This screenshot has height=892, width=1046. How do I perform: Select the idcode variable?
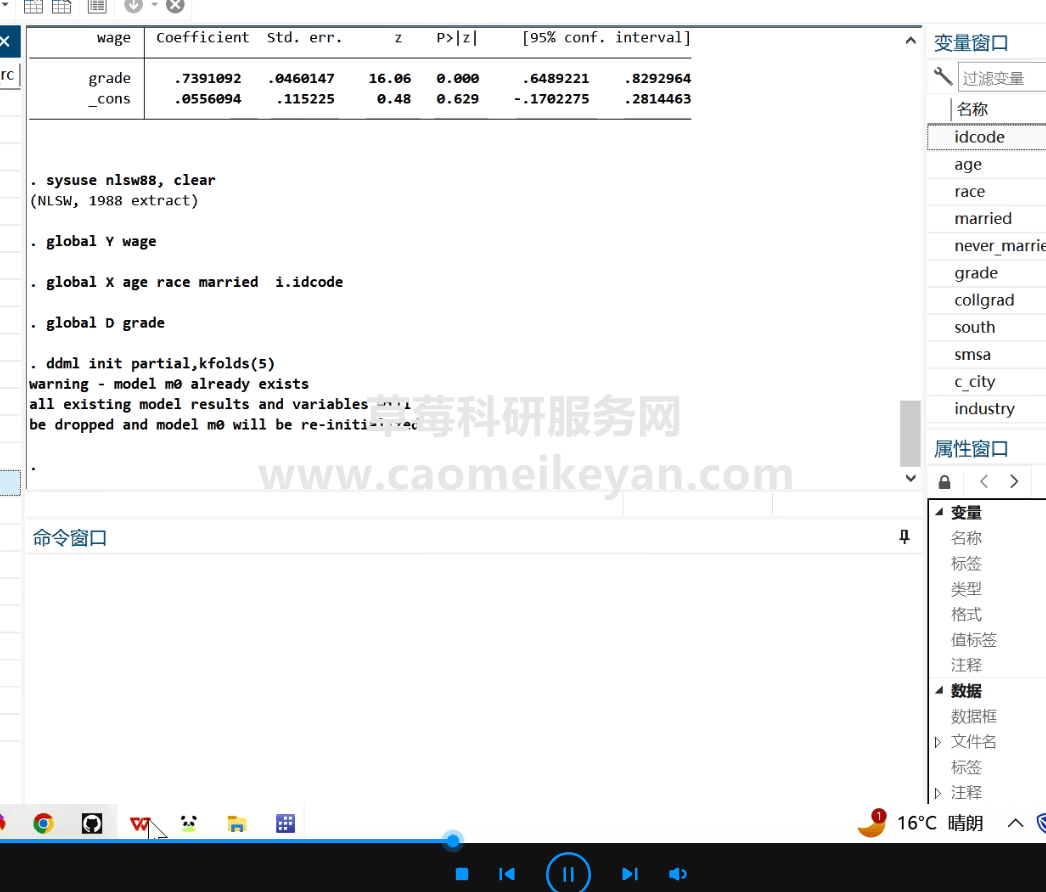pyautogui.click(x=987, y=137)
